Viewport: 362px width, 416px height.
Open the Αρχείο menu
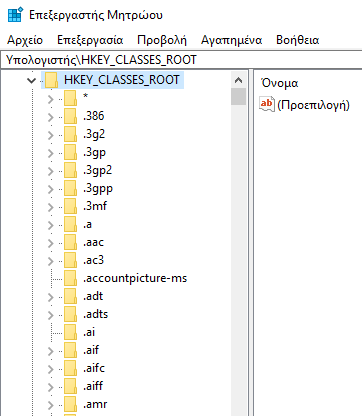25,40
